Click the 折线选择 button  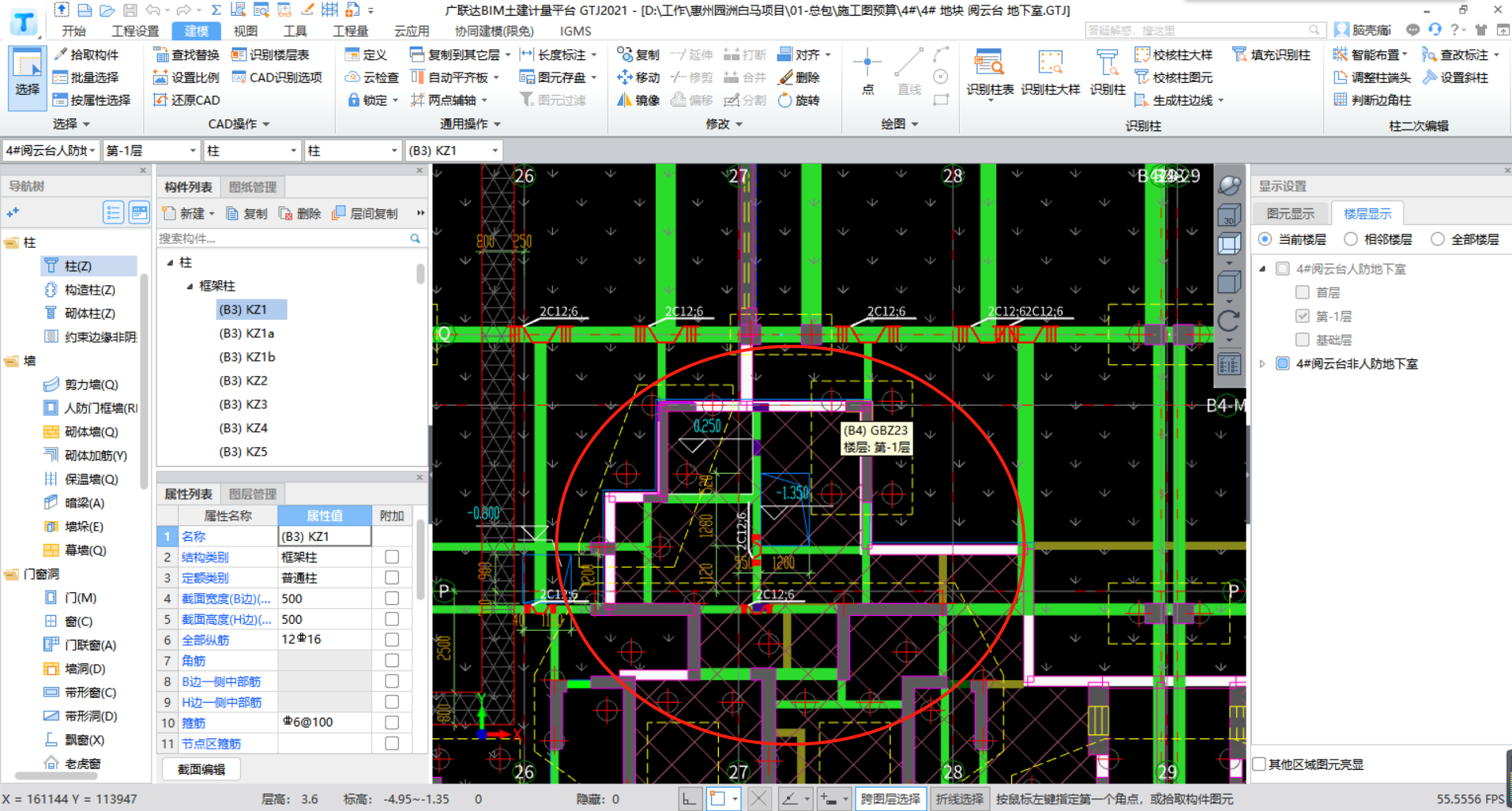coord(960,799)
